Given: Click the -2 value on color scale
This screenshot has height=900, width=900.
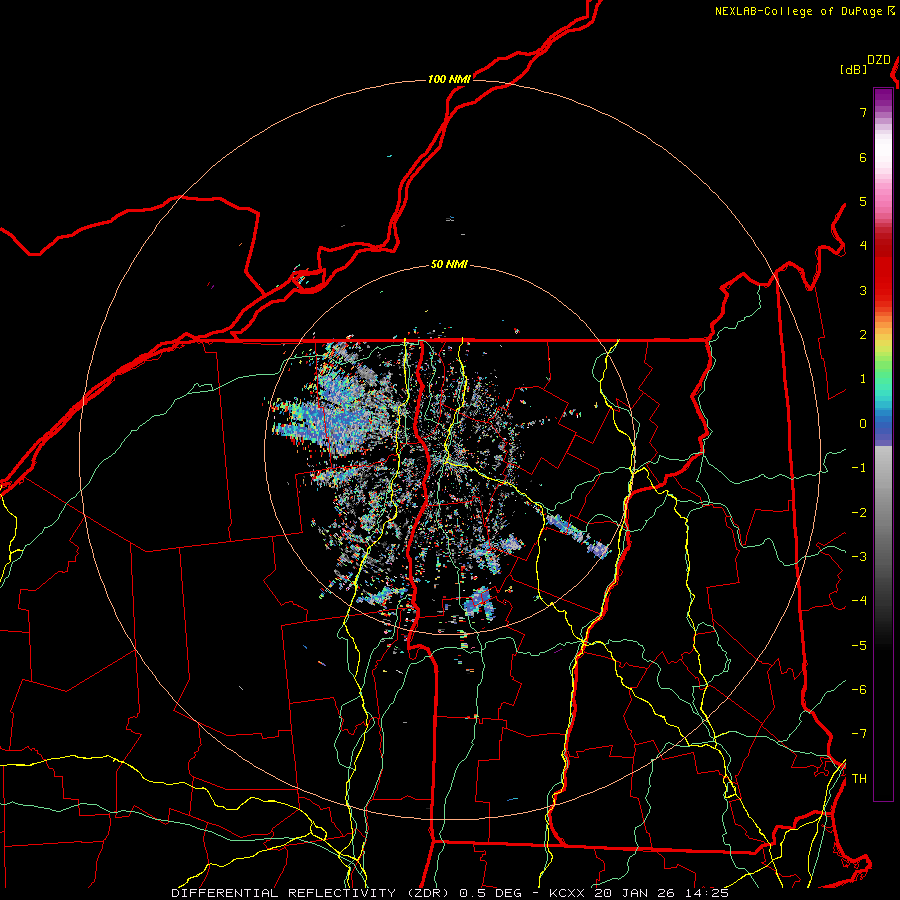Looking at the screenshot, I should point(859,513).
